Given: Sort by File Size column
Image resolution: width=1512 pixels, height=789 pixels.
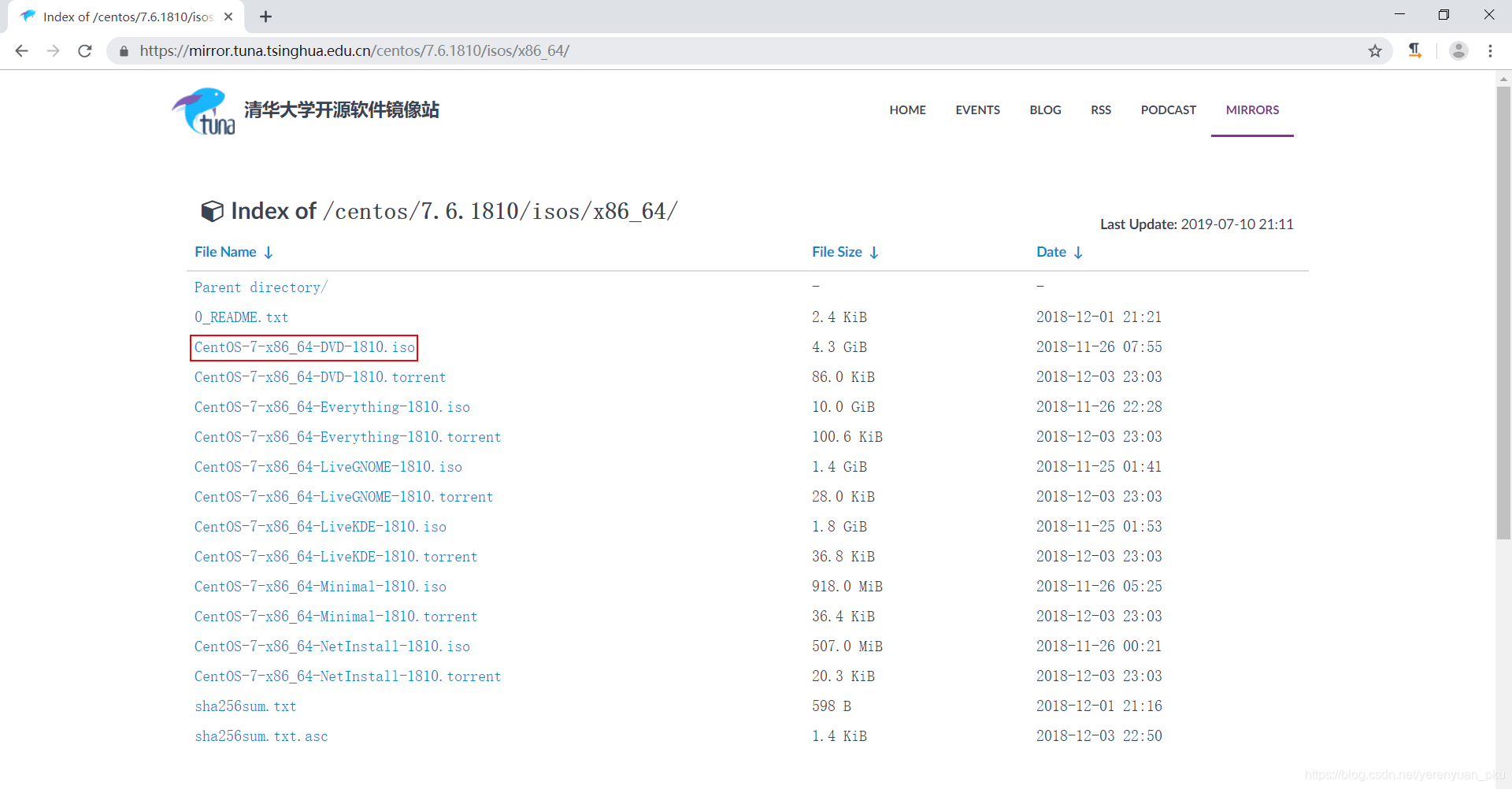Looking at the screenshot, I should 845,252.
